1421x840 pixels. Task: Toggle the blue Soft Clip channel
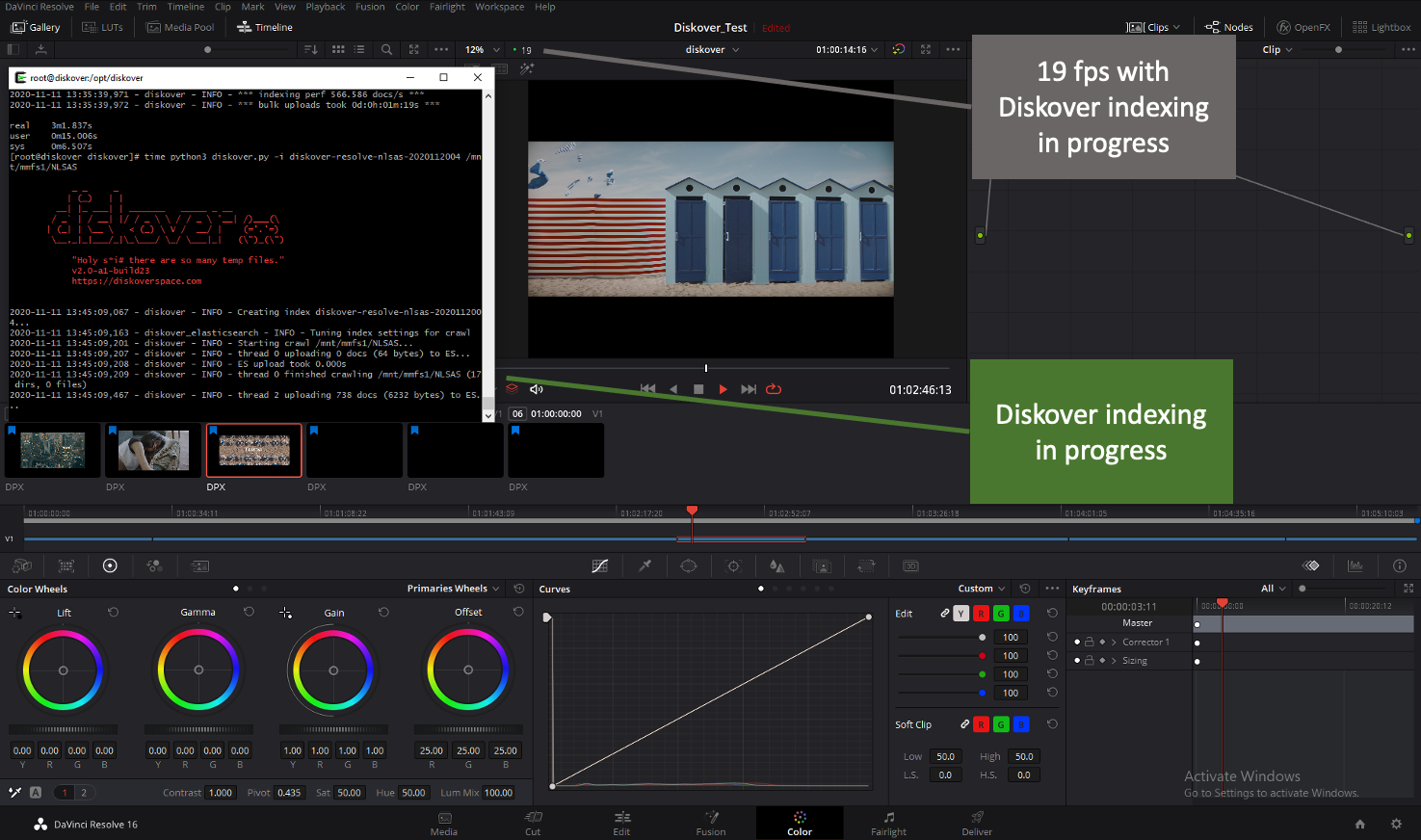pyautogui.click(x=1021, y=724)
